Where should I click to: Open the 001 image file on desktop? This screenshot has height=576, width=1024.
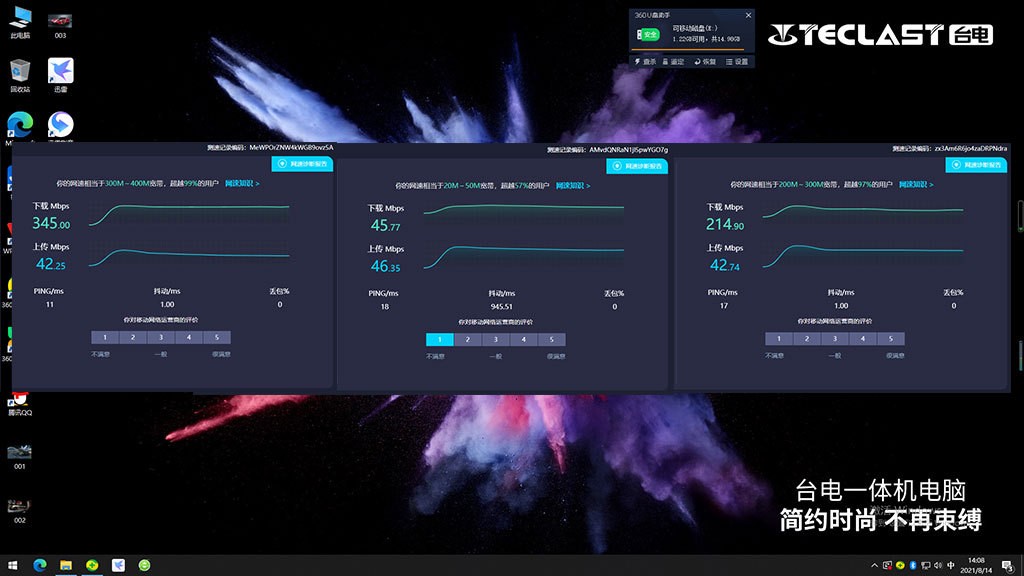click(x=20, y=456)
